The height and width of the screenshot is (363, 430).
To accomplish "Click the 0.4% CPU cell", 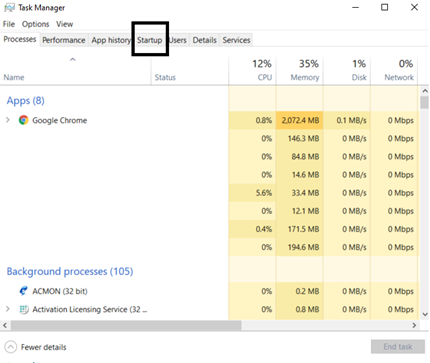I will 252,229.
